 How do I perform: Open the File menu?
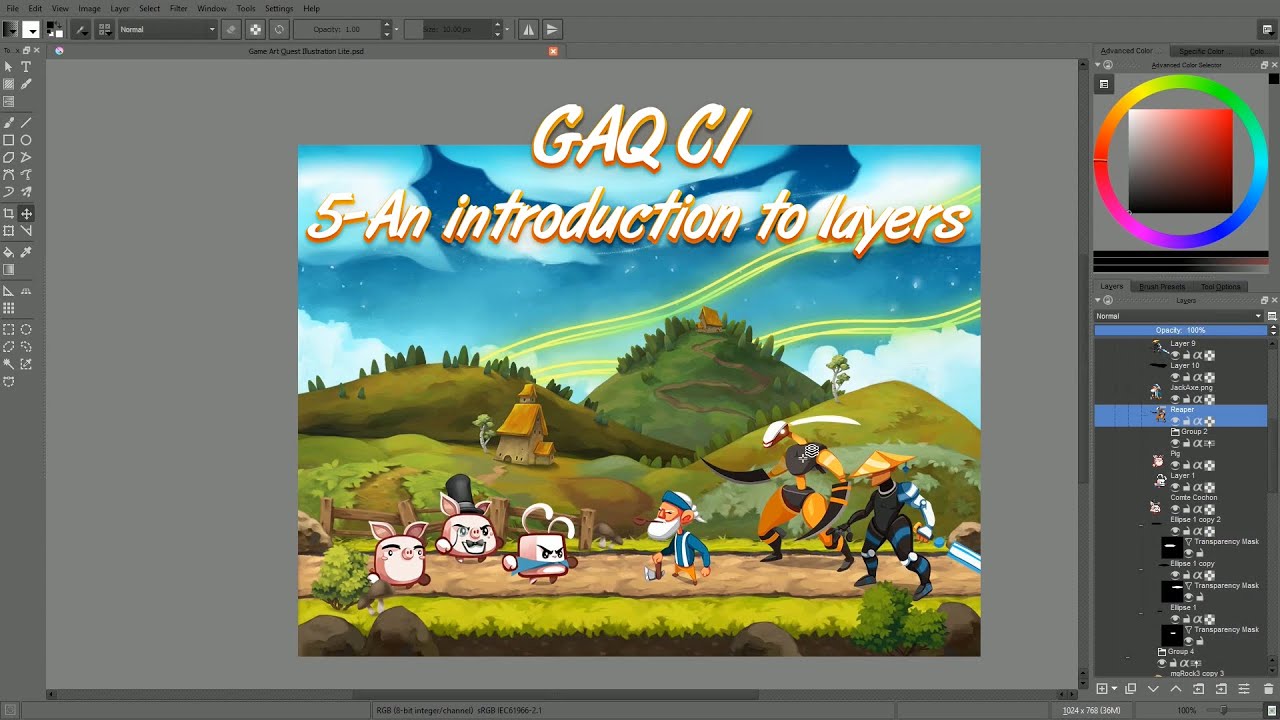[x=12, y=8]
